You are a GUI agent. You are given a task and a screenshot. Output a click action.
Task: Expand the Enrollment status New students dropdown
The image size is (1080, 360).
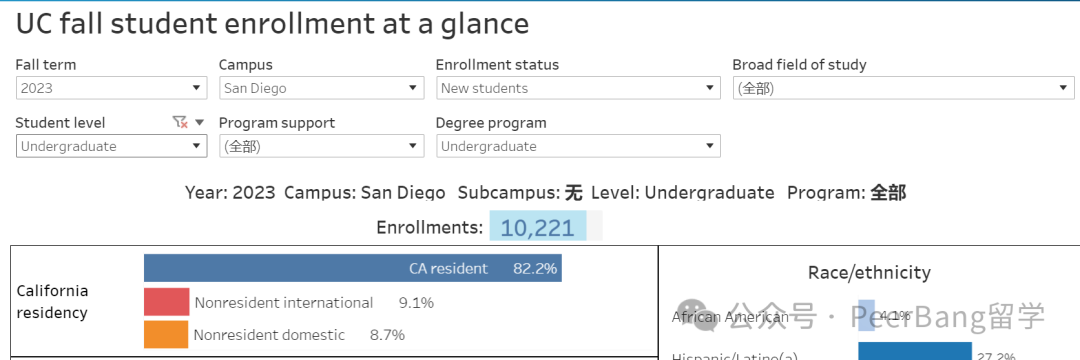pyautogui.click(x=579, y=88)
